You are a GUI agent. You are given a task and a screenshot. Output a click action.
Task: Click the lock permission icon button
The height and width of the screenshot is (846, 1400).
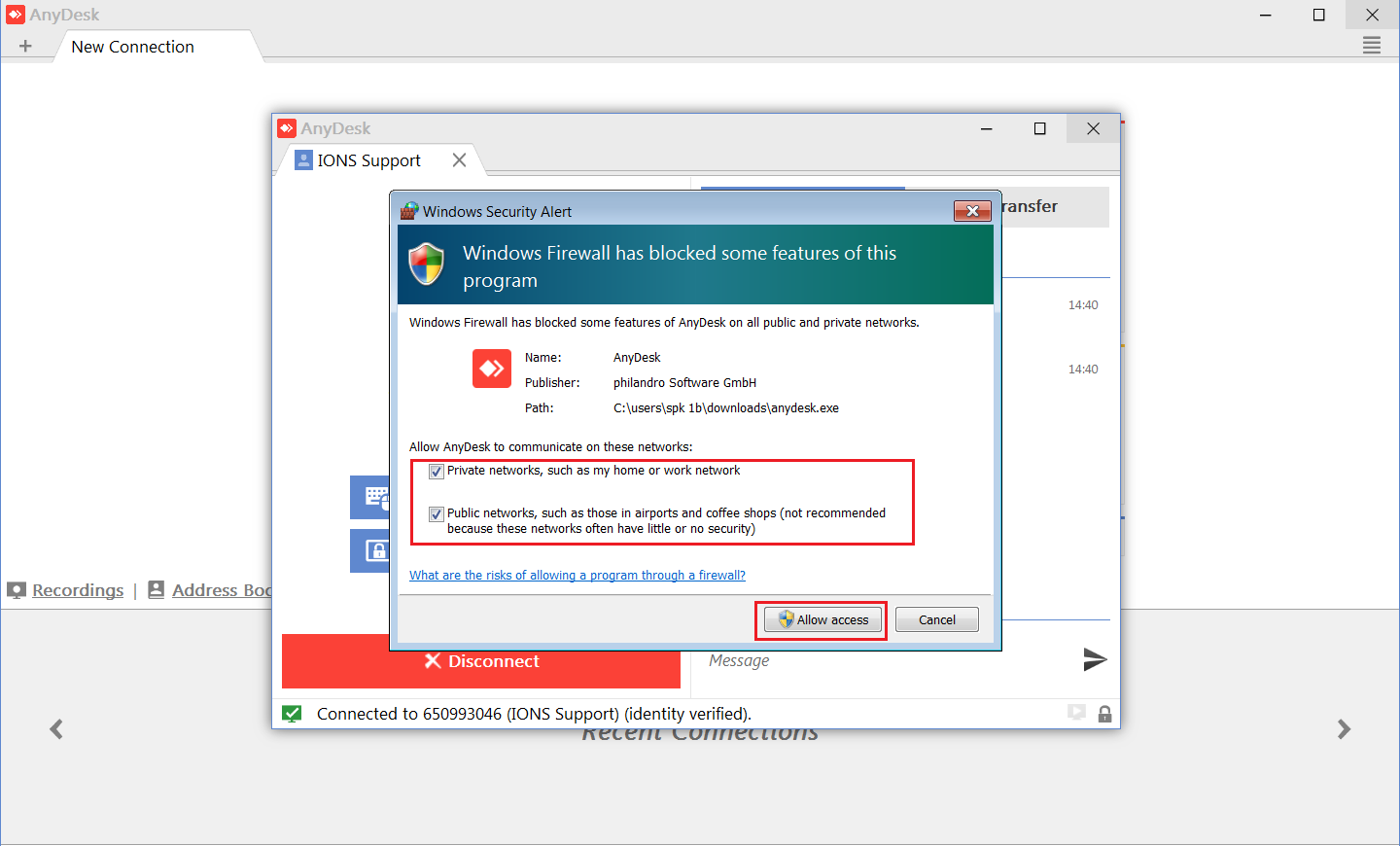(x=370, y=550)
